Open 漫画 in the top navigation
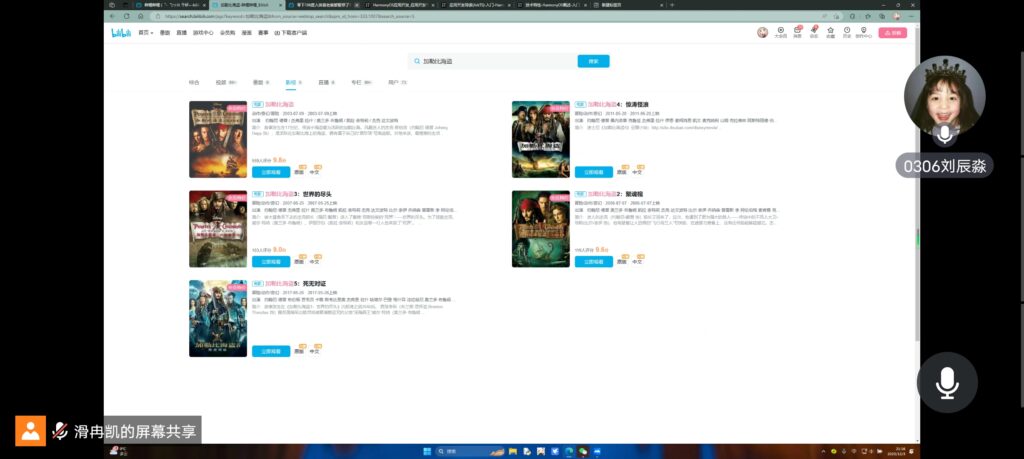This screenshot has width=1024, height=459. [x=246, y=33]
